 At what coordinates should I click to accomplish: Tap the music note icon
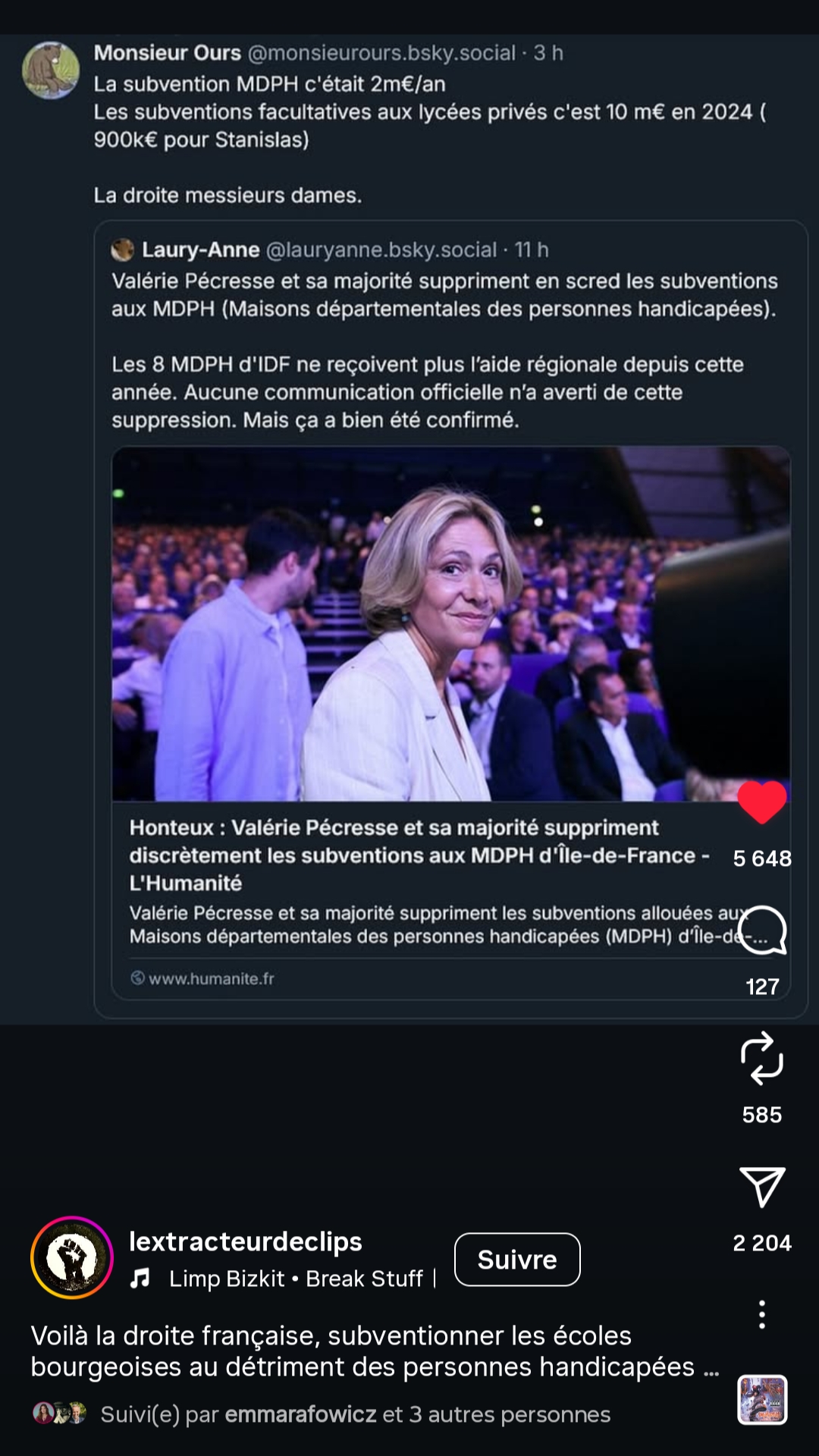point(140,1279)
